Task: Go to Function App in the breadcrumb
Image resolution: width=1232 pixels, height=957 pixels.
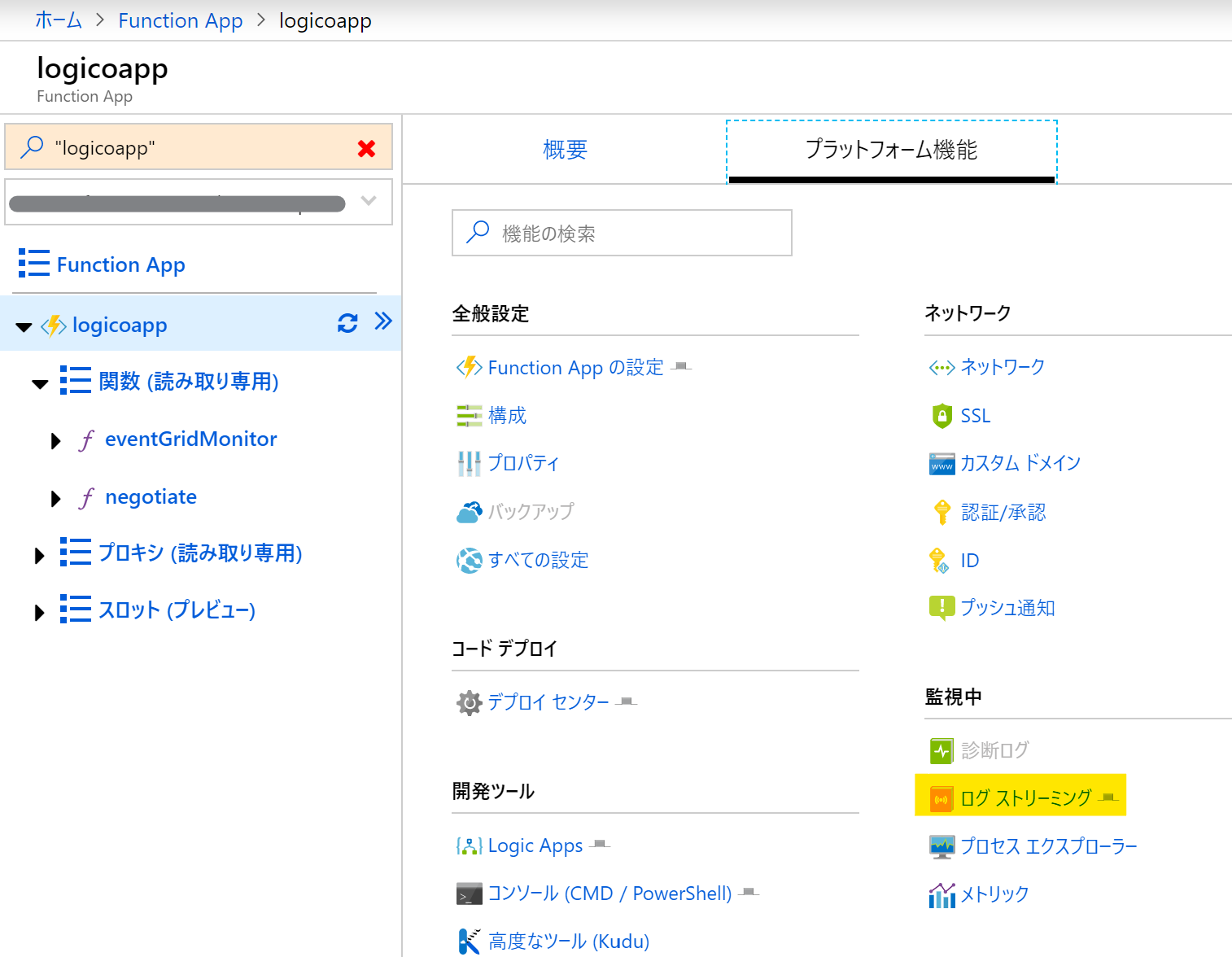Action: (x=180, y=20)
